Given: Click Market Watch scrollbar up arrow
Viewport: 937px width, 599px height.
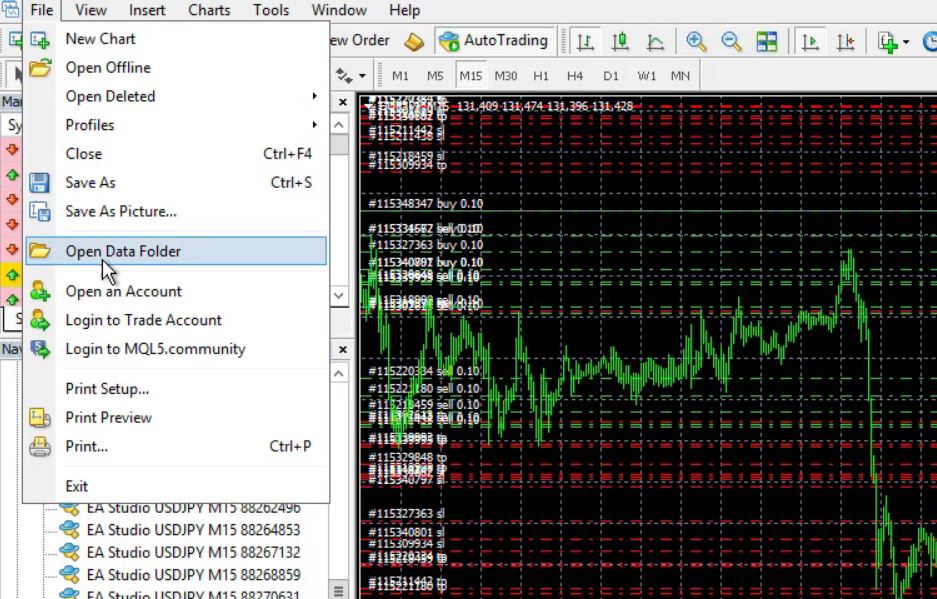Looking at the screenshot, I should pos(339,125).
